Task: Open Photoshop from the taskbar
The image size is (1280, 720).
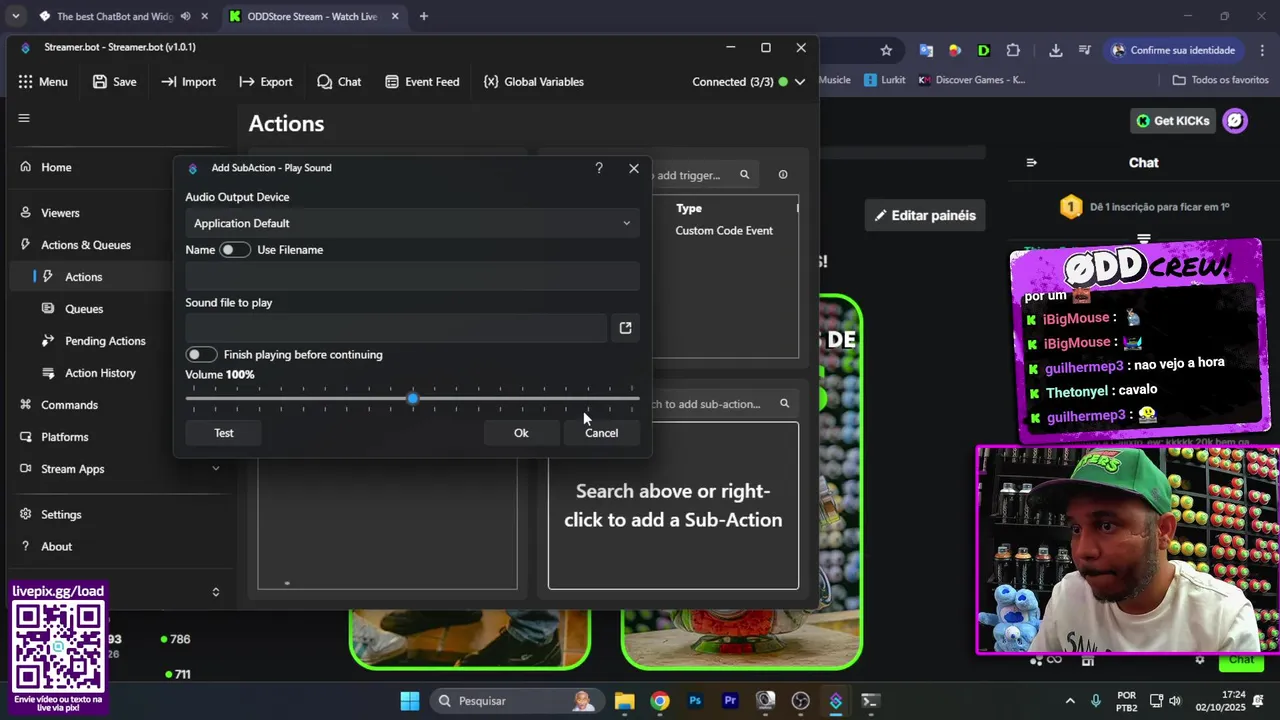Action: (695, 701)
